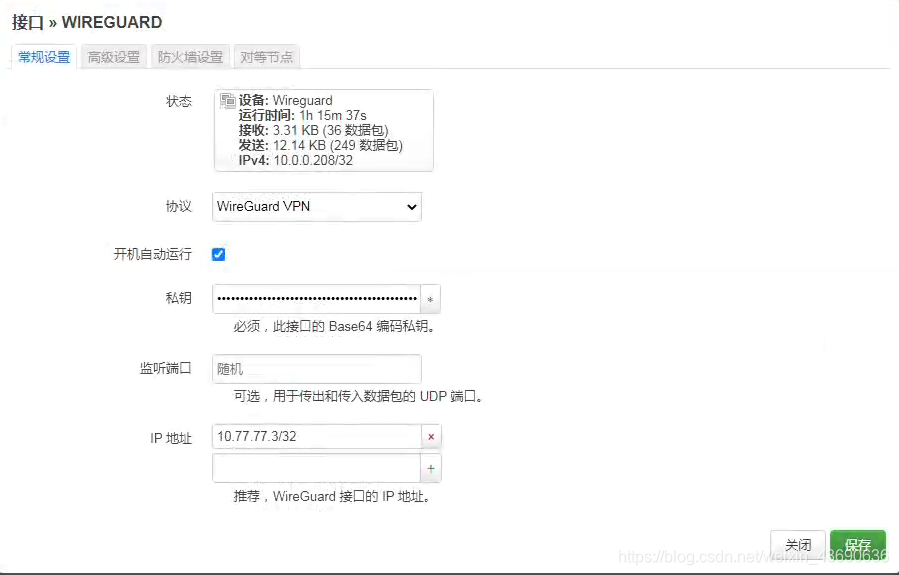Remove IP address 10.77.77.3/32 with red ×
The height and width of the screenshot is (575, 899).
pos(431,436)
